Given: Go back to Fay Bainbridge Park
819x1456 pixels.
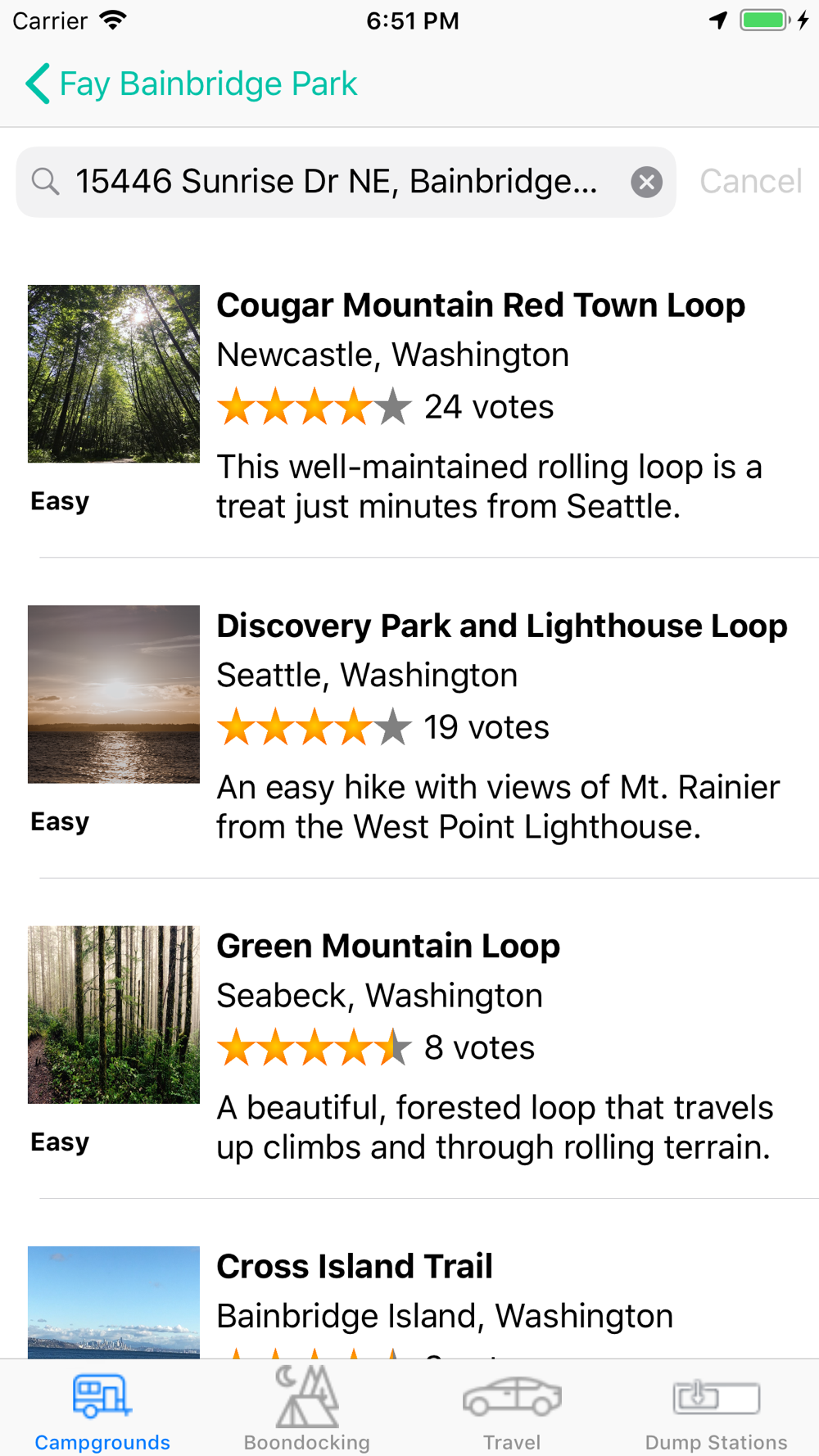Looking at the screenshot, I should pyautogui.click(x=209, y=84).
